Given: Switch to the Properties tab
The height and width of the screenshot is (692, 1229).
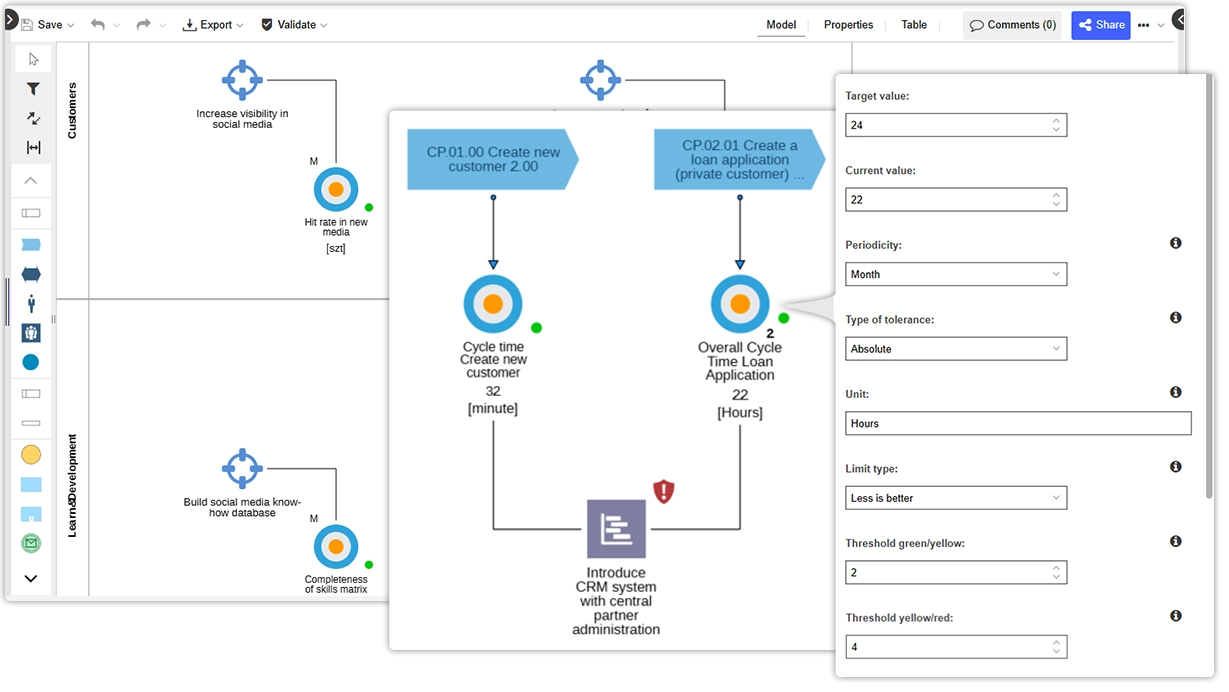Looking at the screenshot, I should [848, 25].
